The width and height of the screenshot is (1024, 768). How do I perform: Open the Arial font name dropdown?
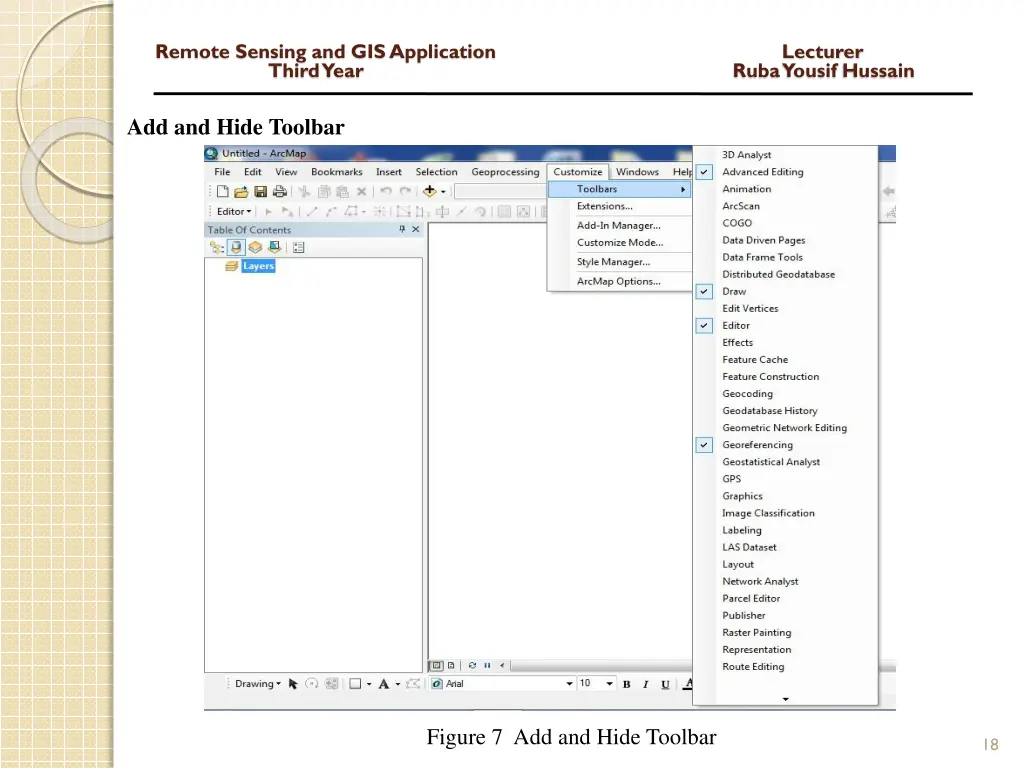tap(569, 684)
